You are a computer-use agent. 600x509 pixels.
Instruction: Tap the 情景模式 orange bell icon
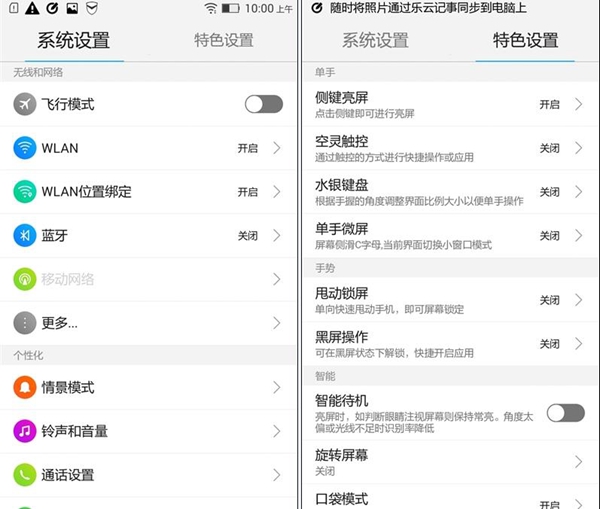coord(25,387)
